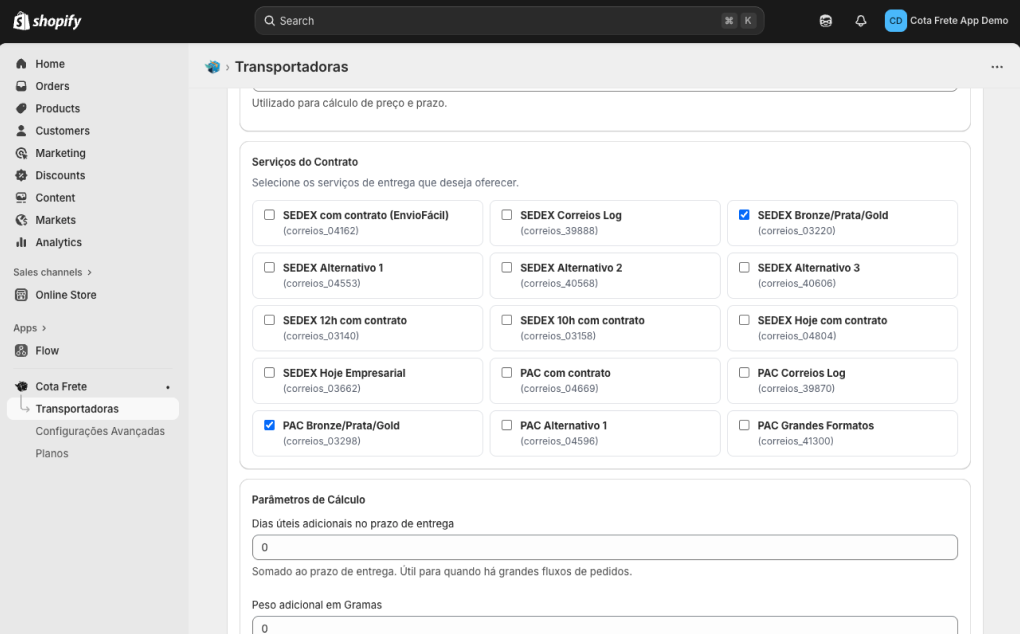The height and width of the screenshot is (634, 1020).
Task: Open the three-dot page options menu
Action: (x=996, y=67)
